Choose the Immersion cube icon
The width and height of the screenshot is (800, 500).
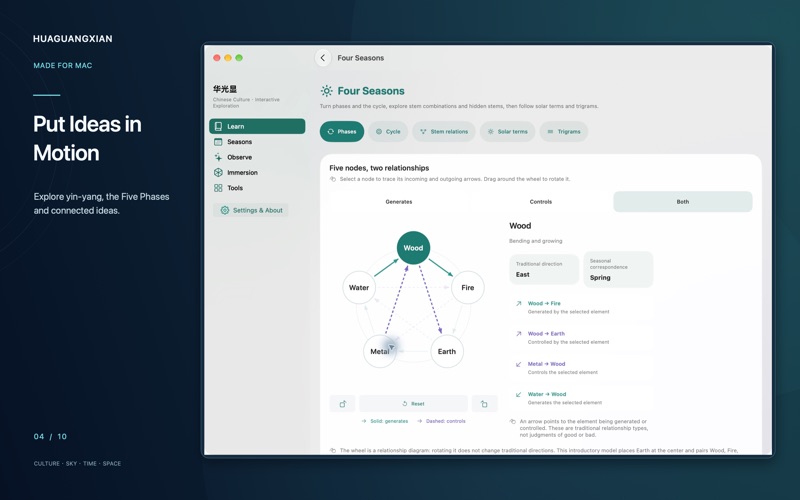point(218,172)
